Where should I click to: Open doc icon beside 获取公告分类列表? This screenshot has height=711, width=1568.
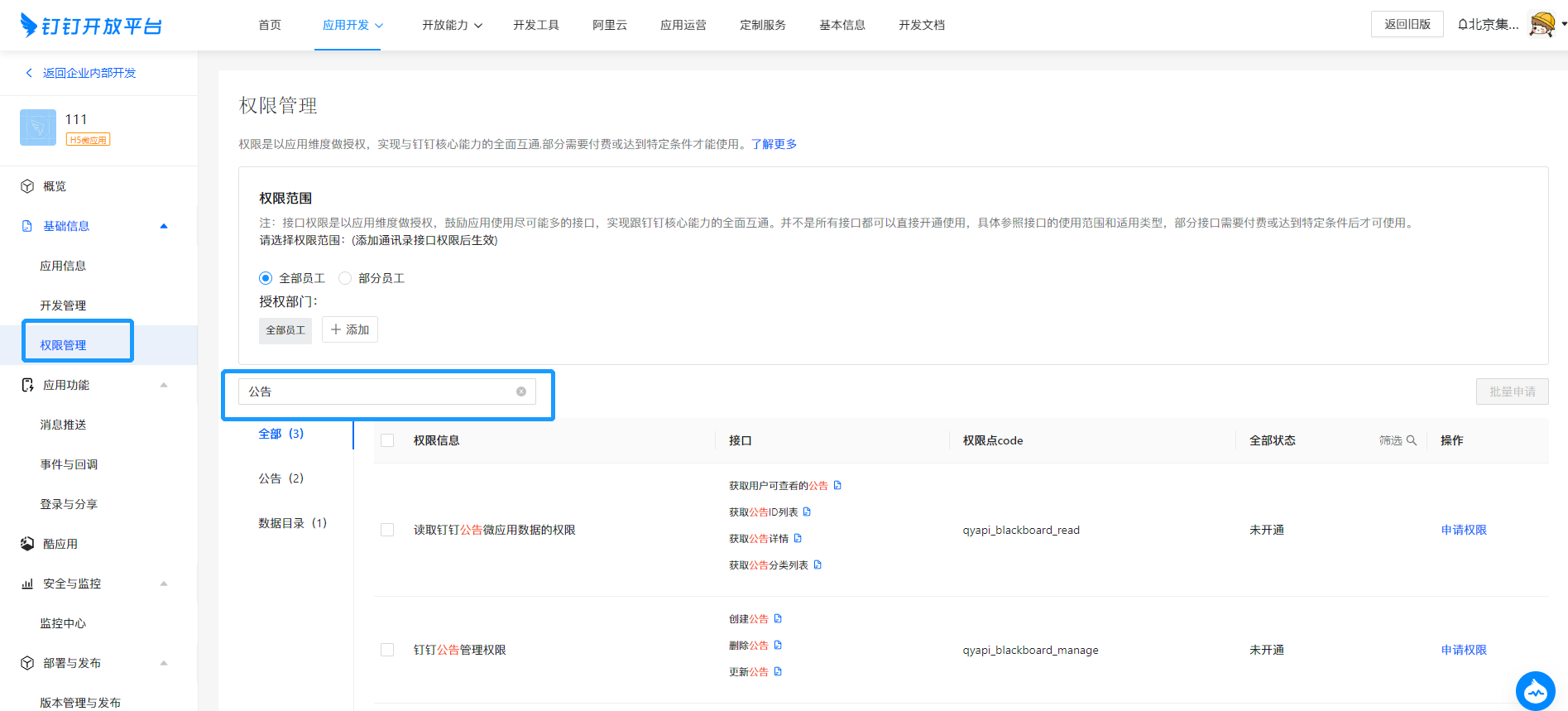[818, 565]
